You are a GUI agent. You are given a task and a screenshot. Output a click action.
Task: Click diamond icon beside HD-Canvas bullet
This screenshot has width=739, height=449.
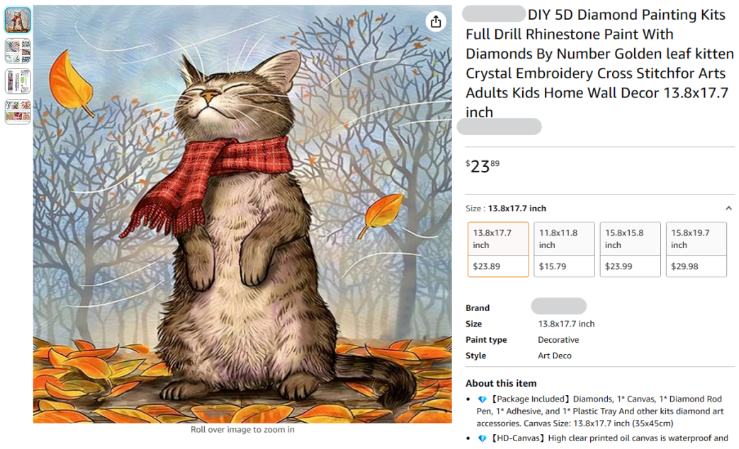pyautogui.click(x=482, y=438)
